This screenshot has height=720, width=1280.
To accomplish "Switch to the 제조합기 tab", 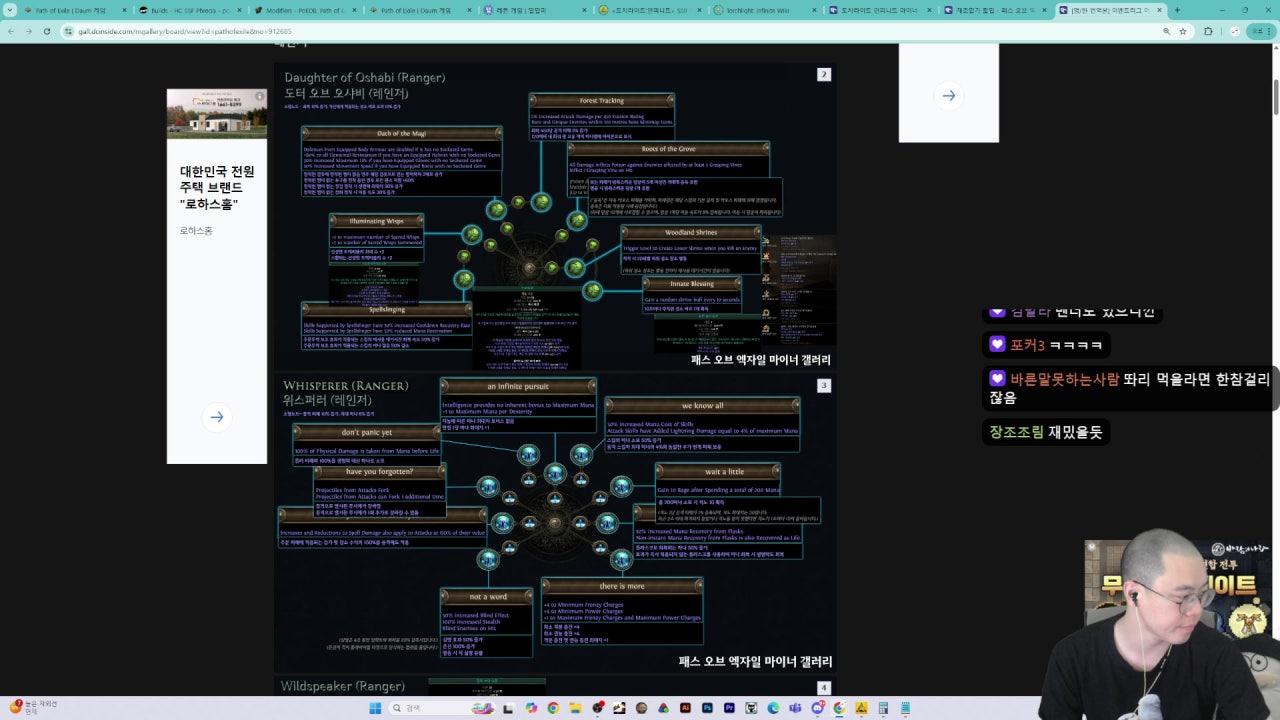I will point(999,10).
